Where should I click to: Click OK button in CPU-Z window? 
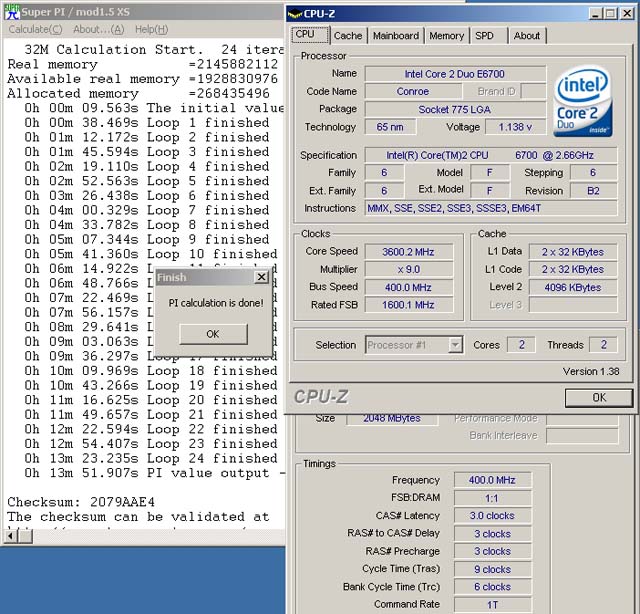click(x=599, y=398)
